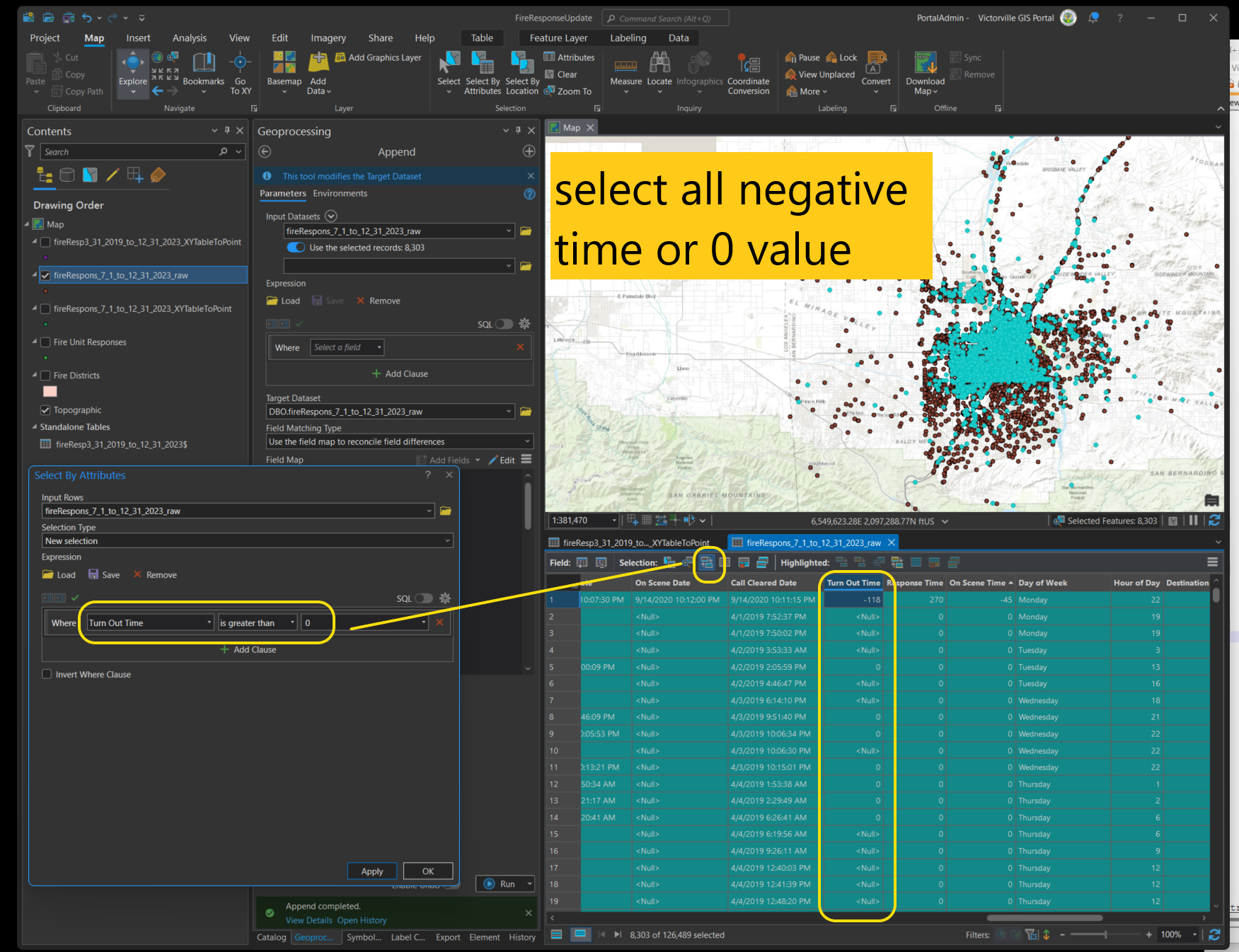Open the Turn Out Time field dropdown

209,622
